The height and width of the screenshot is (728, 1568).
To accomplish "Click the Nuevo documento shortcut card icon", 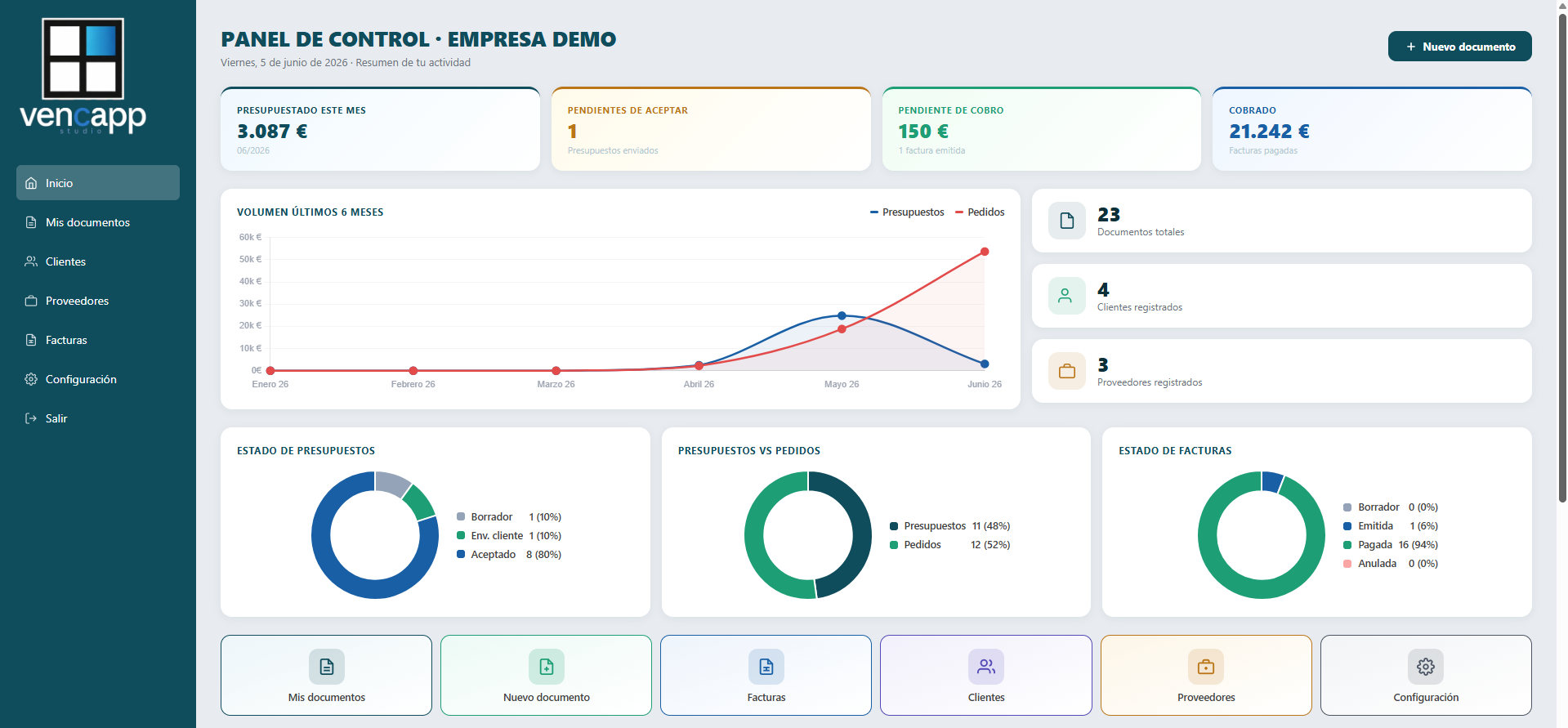I will (547, 667).
